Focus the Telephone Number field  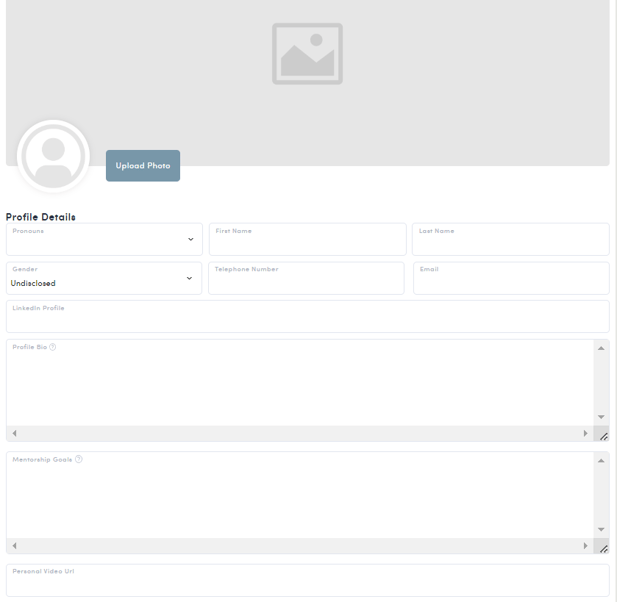[306, 278]
